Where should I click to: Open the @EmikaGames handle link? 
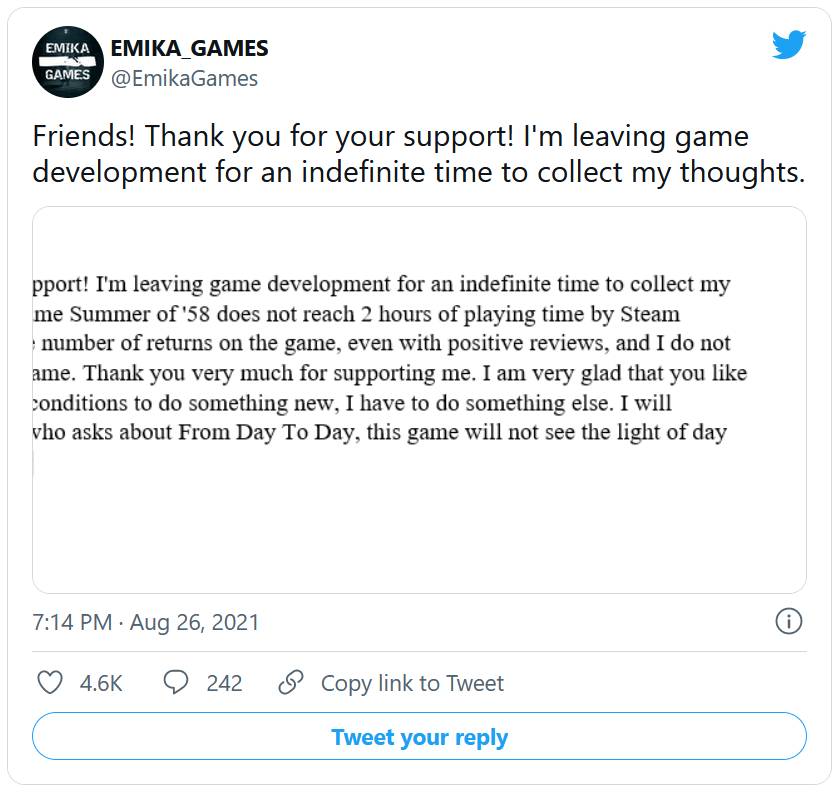[184, 78]
